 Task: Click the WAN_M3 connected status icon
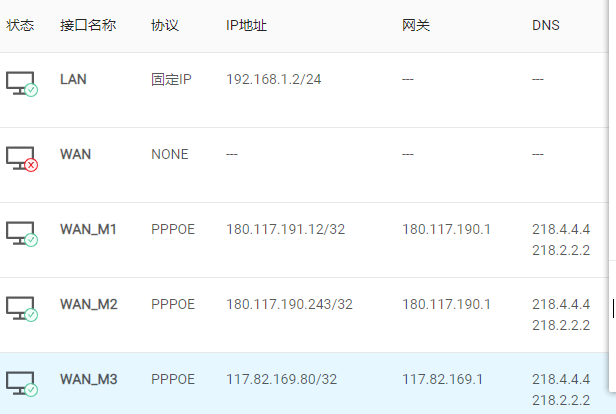(21, 384)
